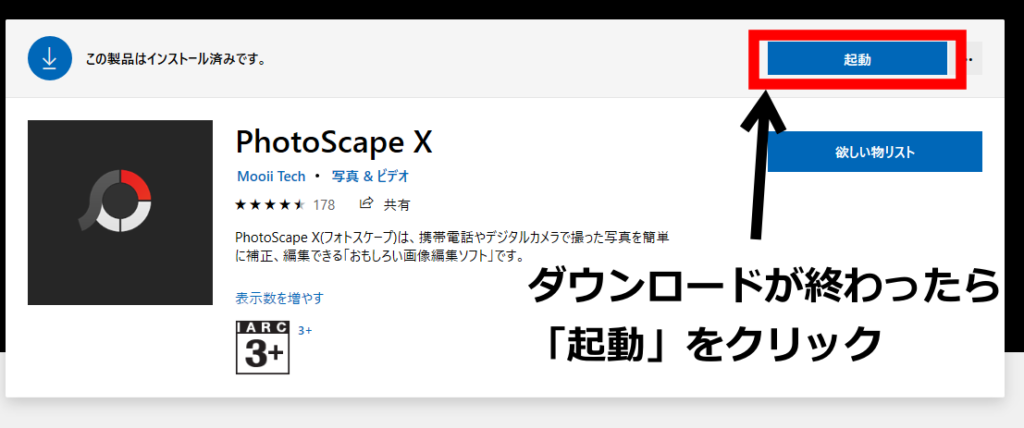Screen dimensions: 1024x428
Task: Click the share icon beside 共有
Action: tap(366, 204)
